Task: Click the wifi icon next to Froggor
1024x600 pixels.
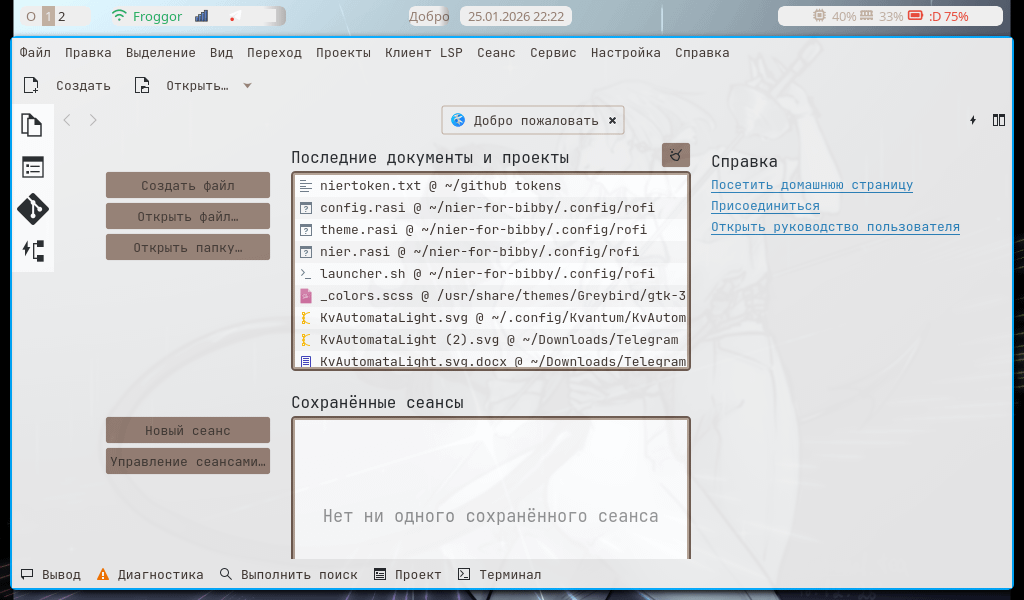Action: coord(119,16)
